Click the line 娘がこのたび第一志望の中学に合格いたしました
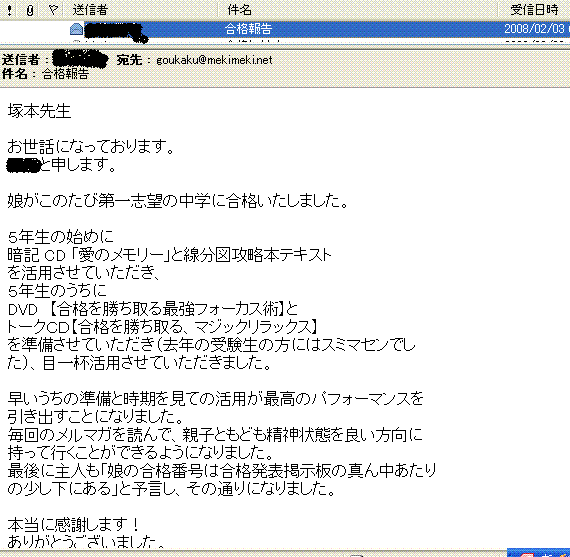570x557 pixels. (x=178, y=201)
